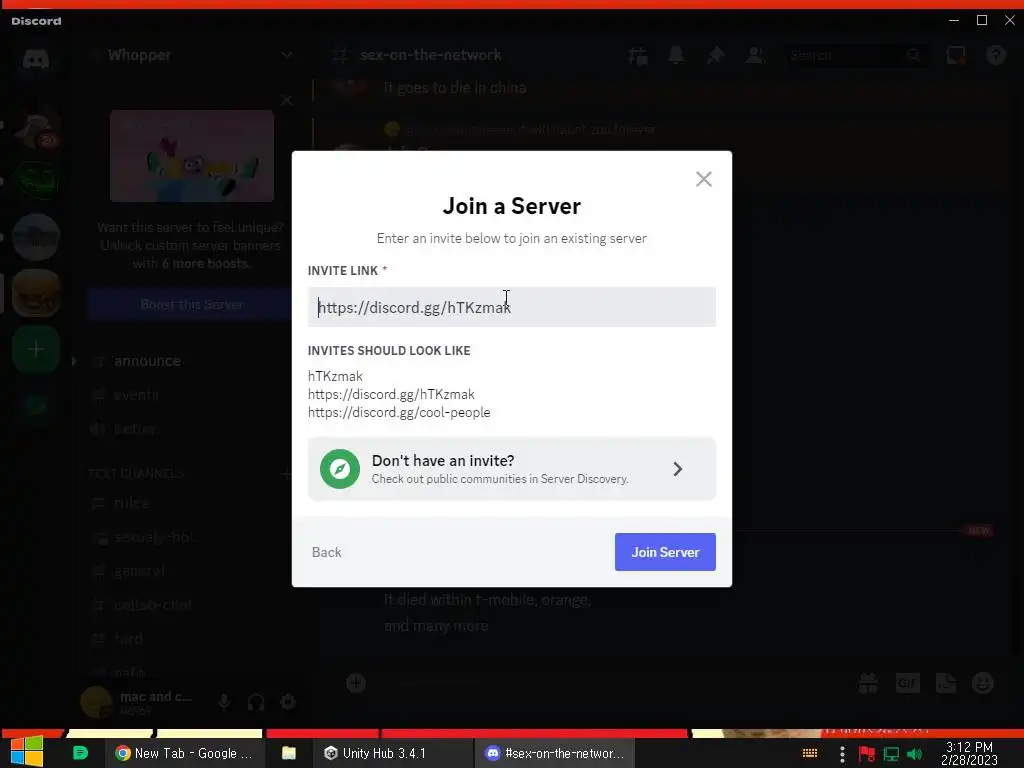1024x768 pixels.
Task: Select the general text channel
Action: (139, 571)
